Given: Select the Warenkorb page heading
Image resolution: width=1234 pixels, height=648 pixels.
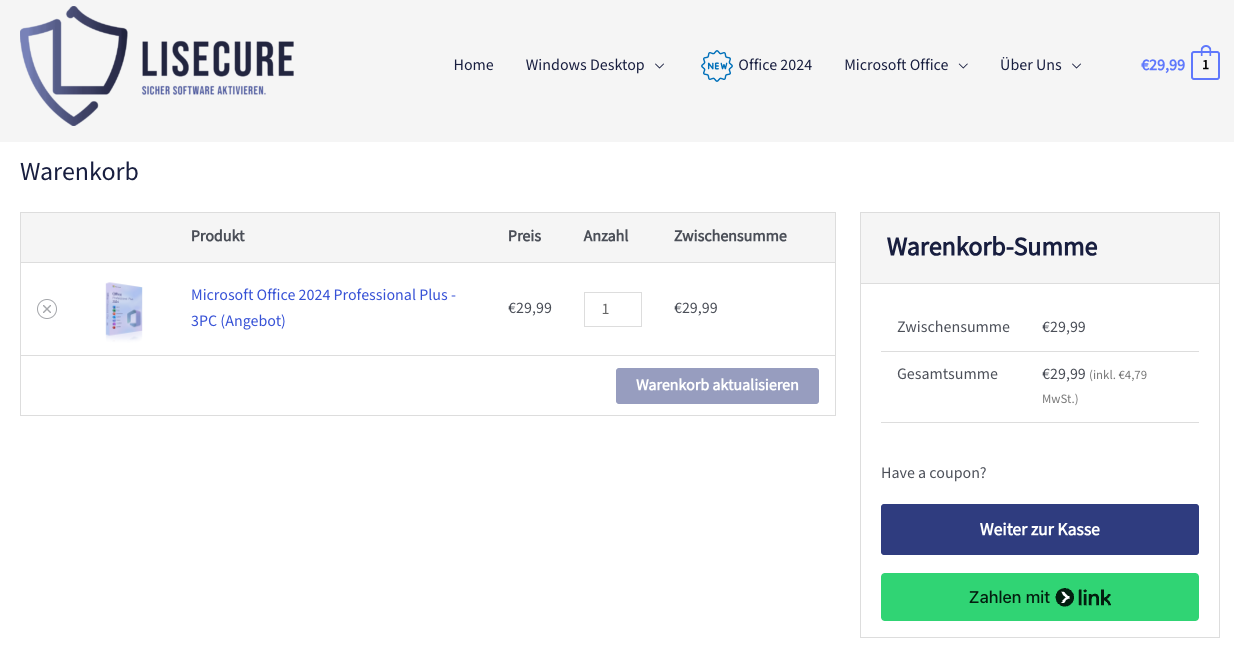Looking at the screenshot, I should pyautogui.click(x=79, y=172).
